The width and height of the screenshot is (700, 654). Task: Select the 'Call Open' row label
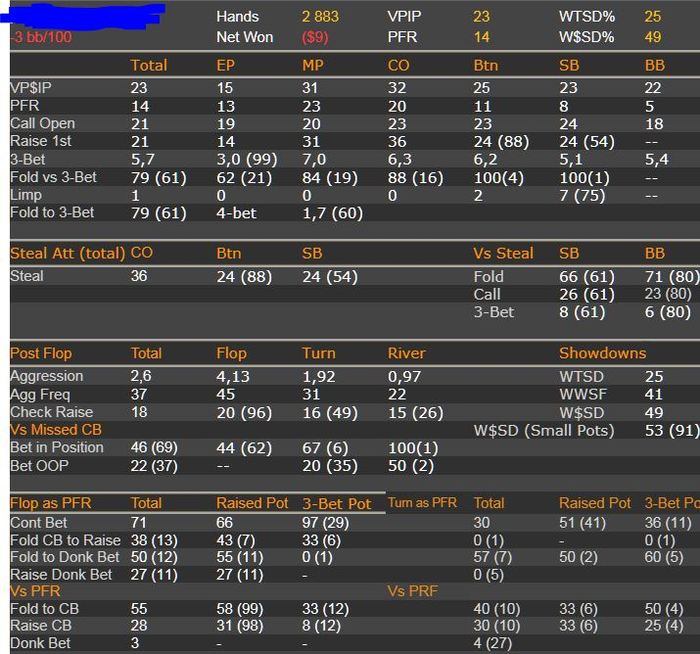point(42,123)
